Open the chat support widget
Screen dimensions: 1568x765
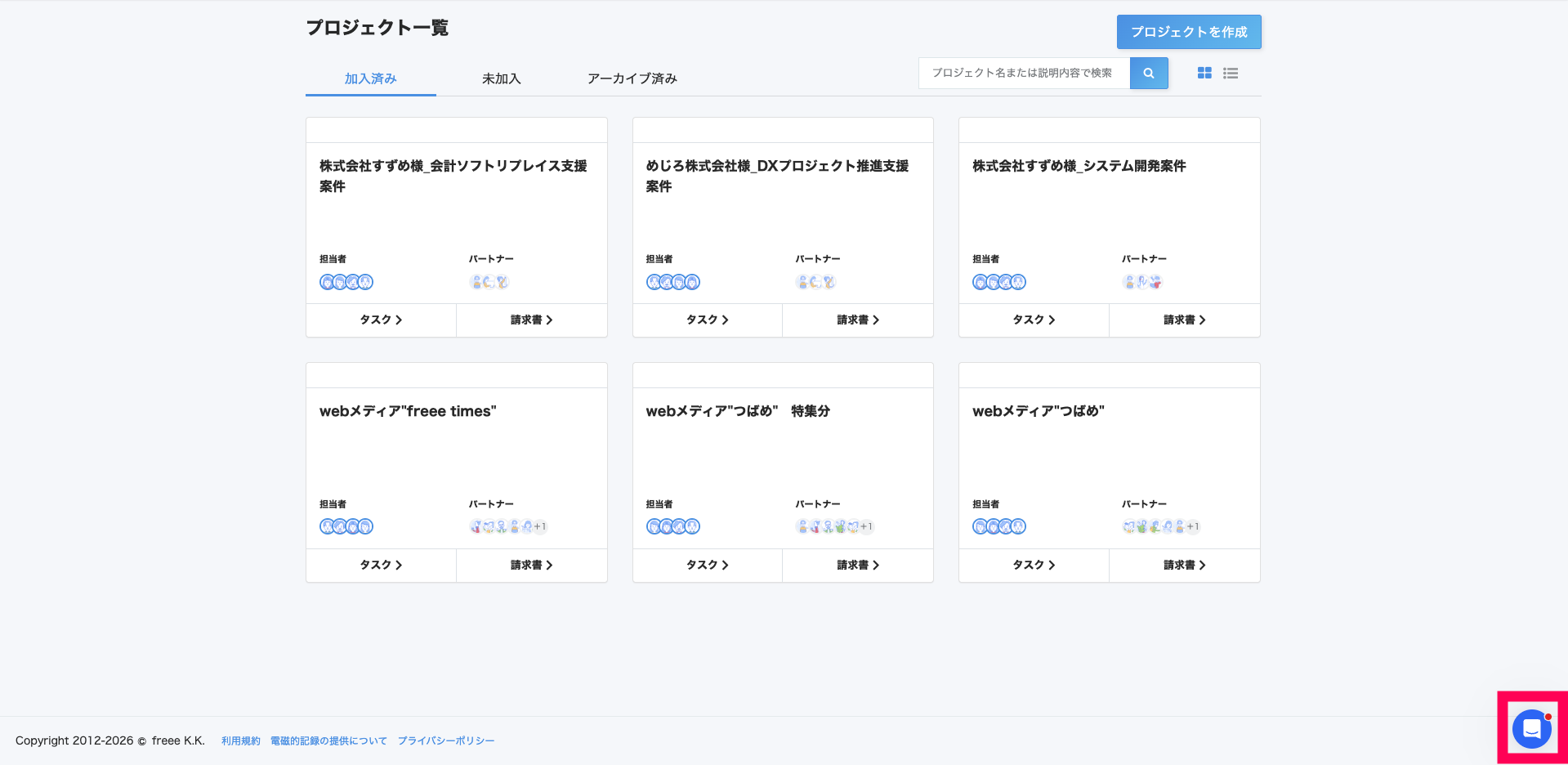1532,729
